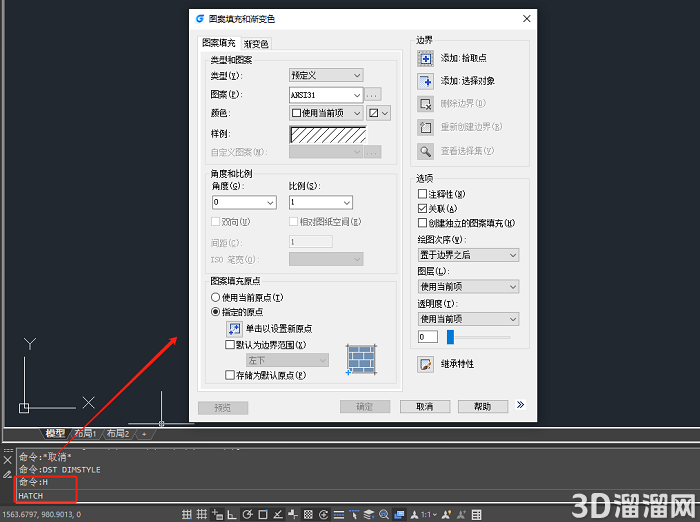The image size is (700, 522).
Task: Add new layout with plus tab
Action: 144,434
